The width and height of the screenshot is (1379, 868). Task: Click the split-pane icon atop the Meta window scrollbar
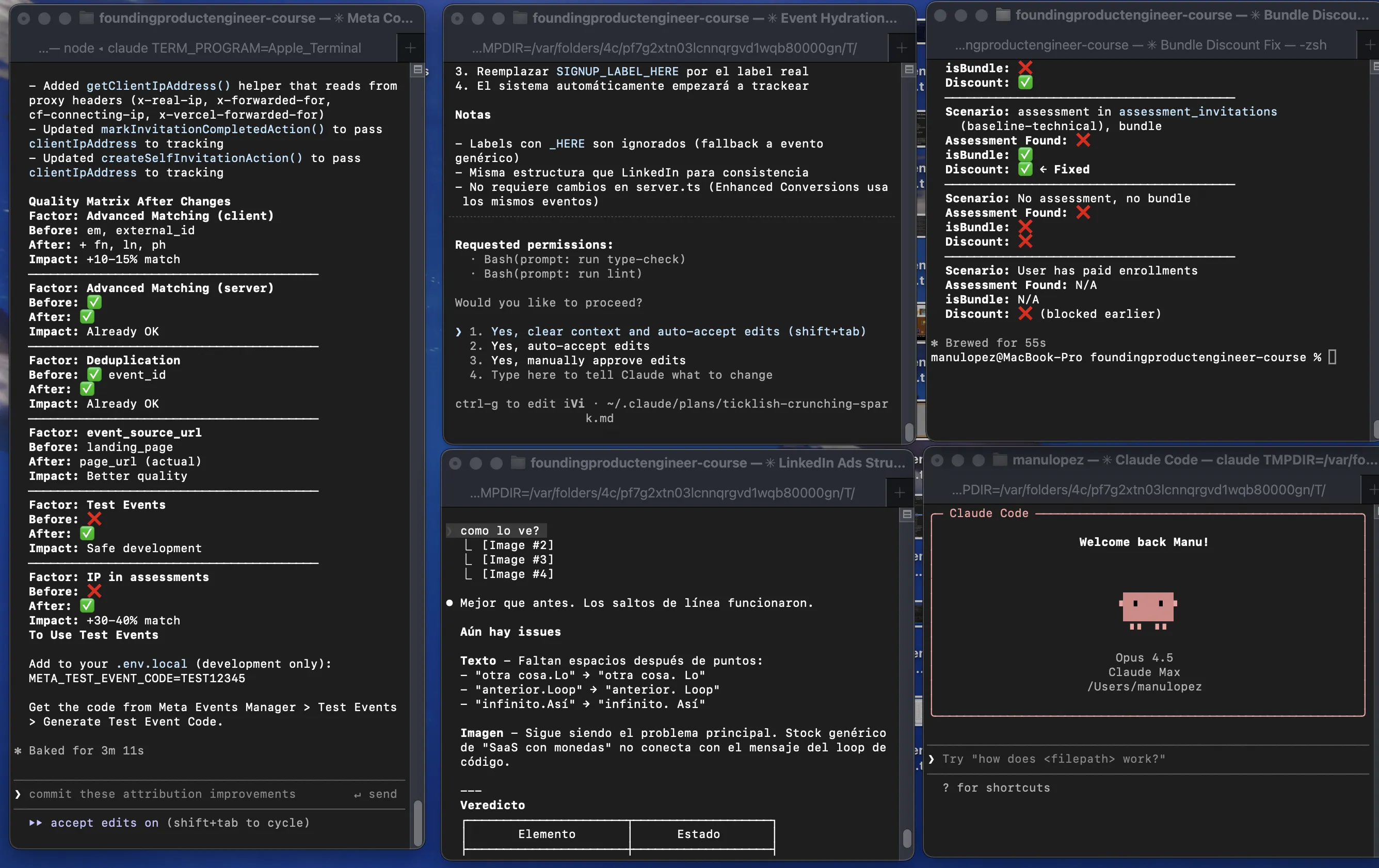coord(418,69)
